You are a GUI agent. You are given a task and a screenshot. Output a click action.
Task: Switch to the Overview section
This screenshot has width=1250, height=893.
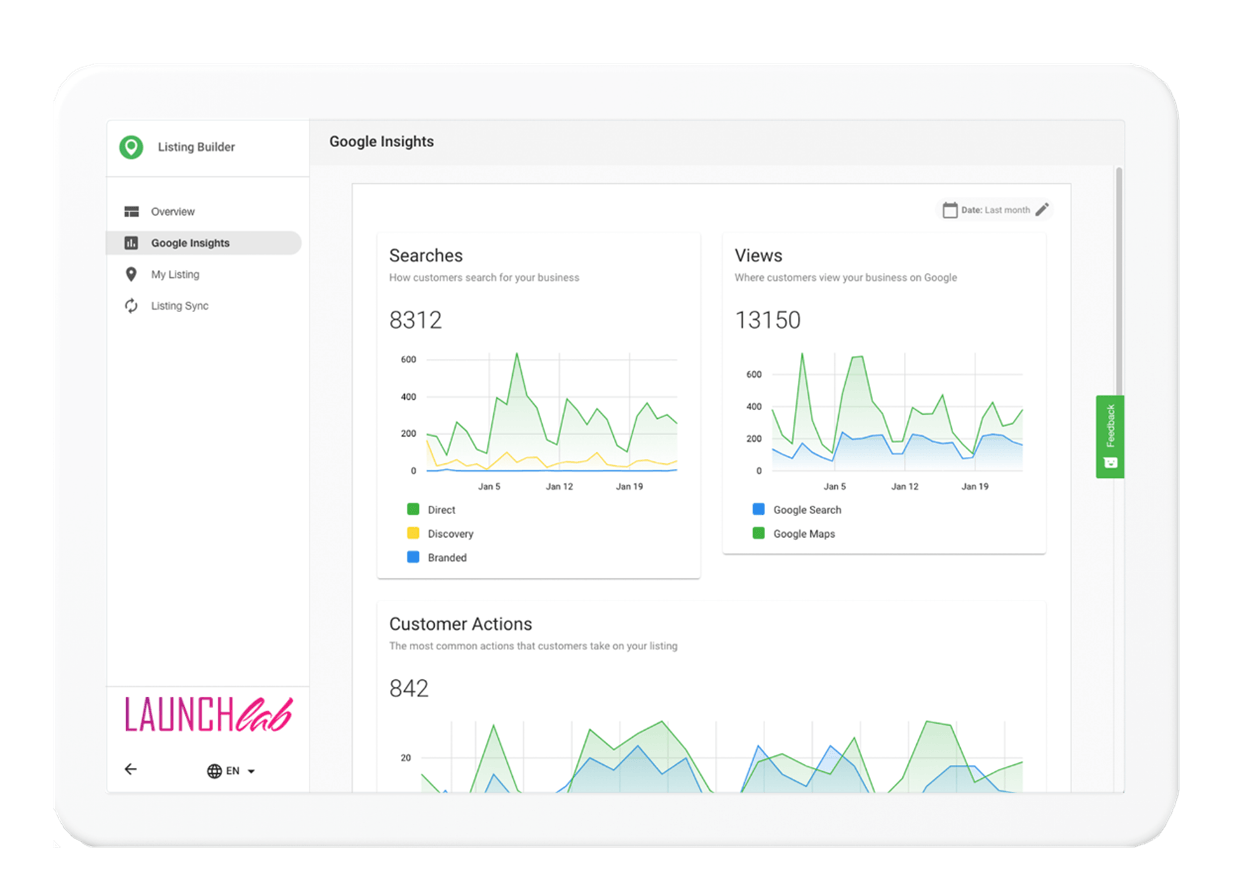pos(173,211)
